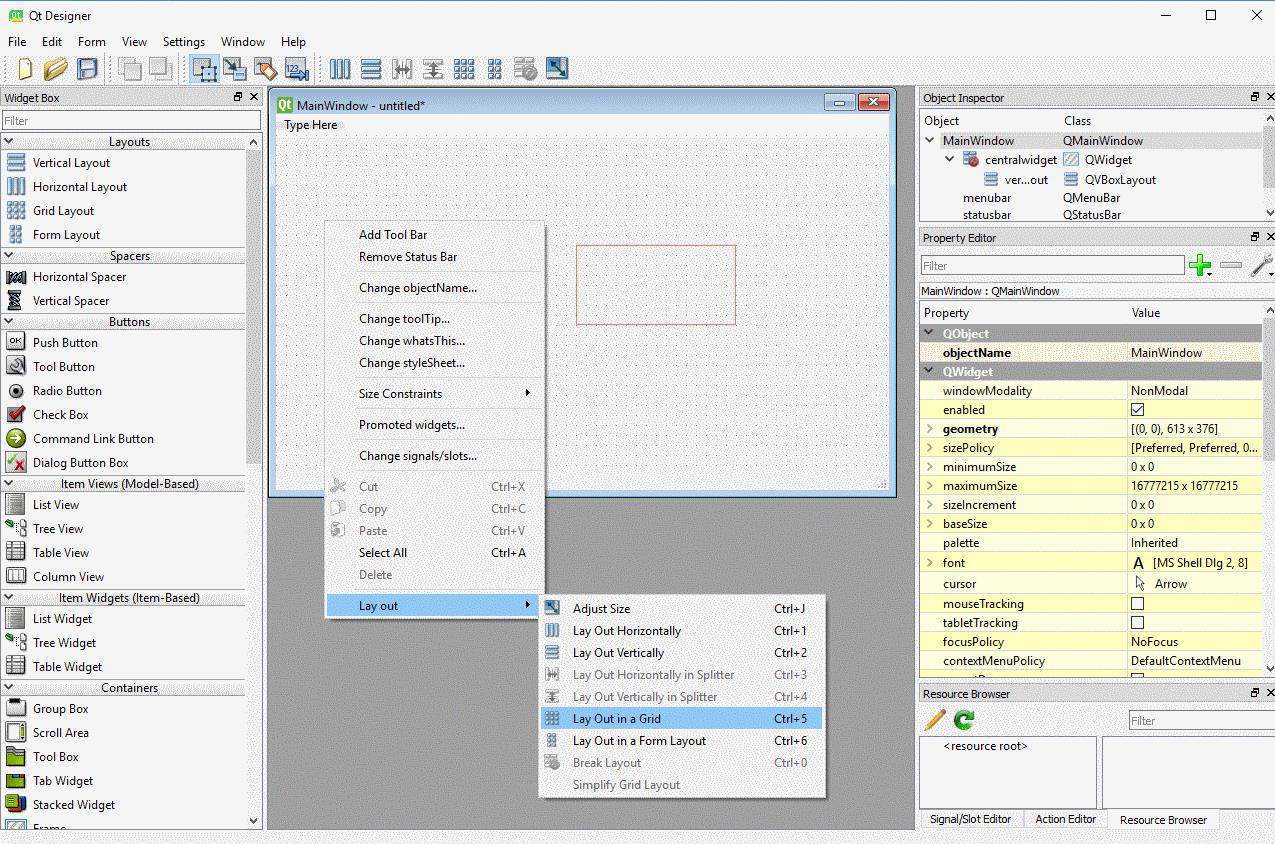Image resolution: width=1275 pixels, height=844 pixels.
Task: Select the Edit Tab Order mode icon
Action: (x=297, y=69)
